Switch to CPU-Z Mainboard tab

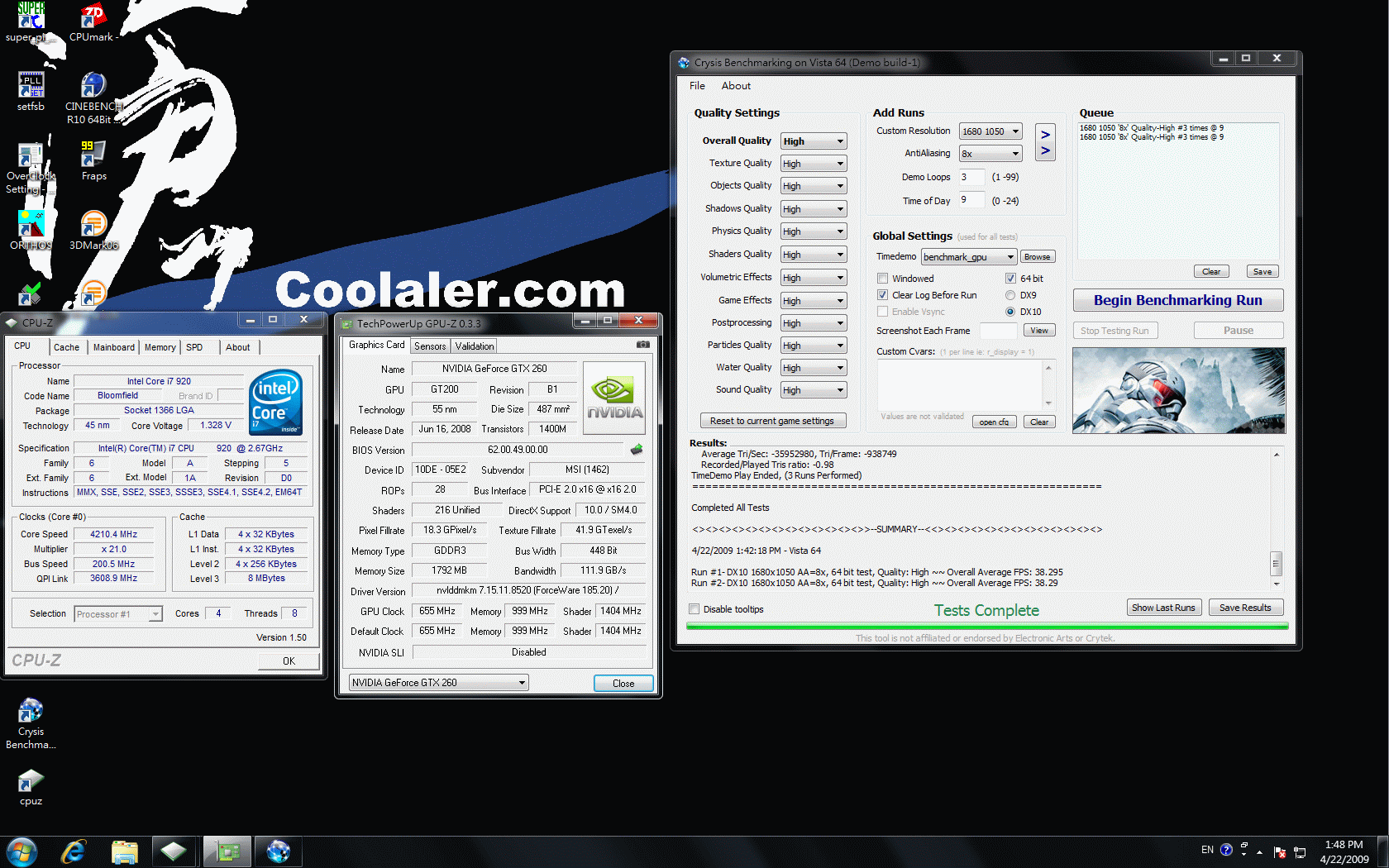coord(113,347)
